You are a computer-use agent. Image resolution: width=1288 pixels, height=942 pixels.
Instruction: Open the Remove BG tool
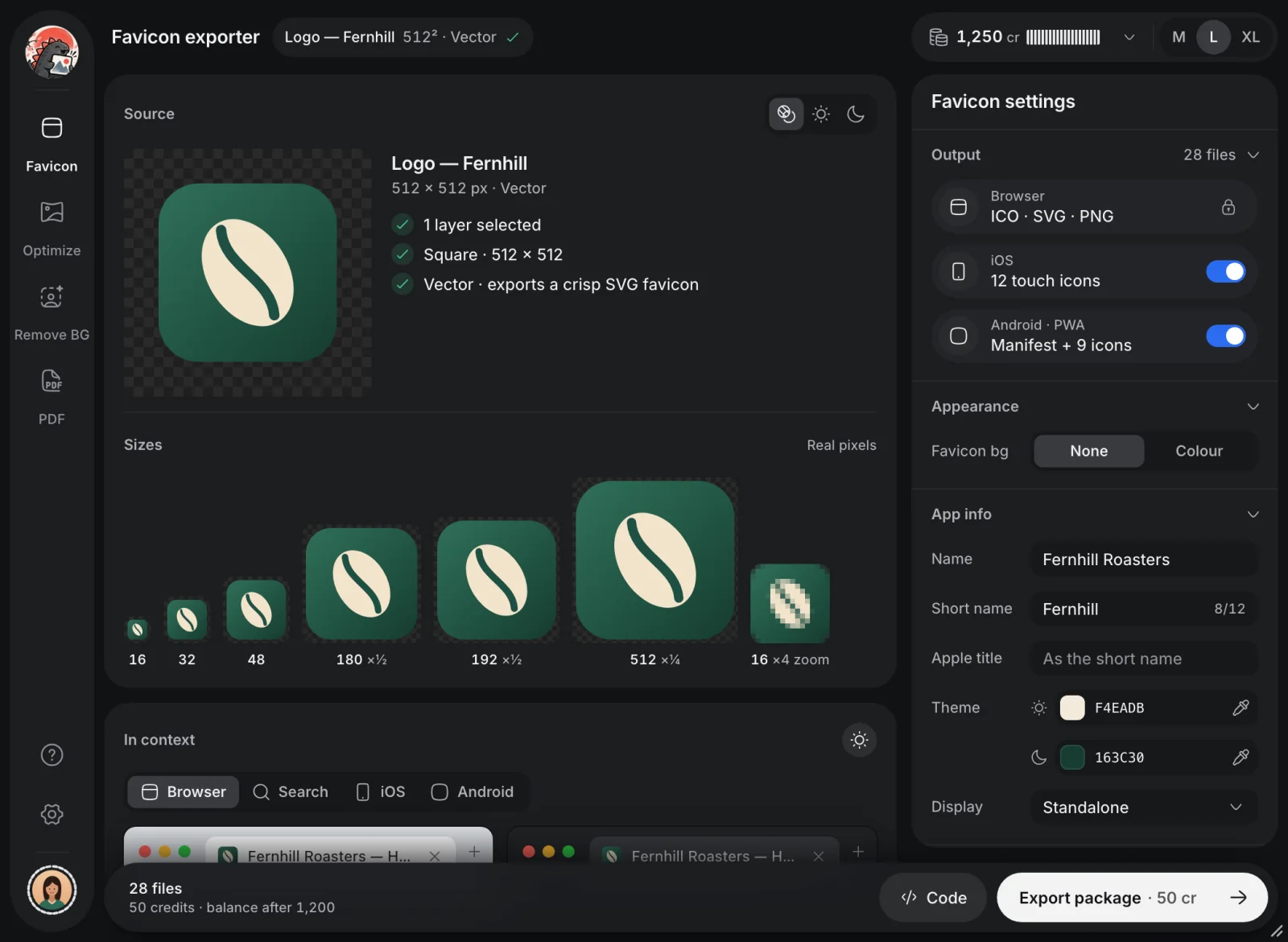tap(52, 313)
